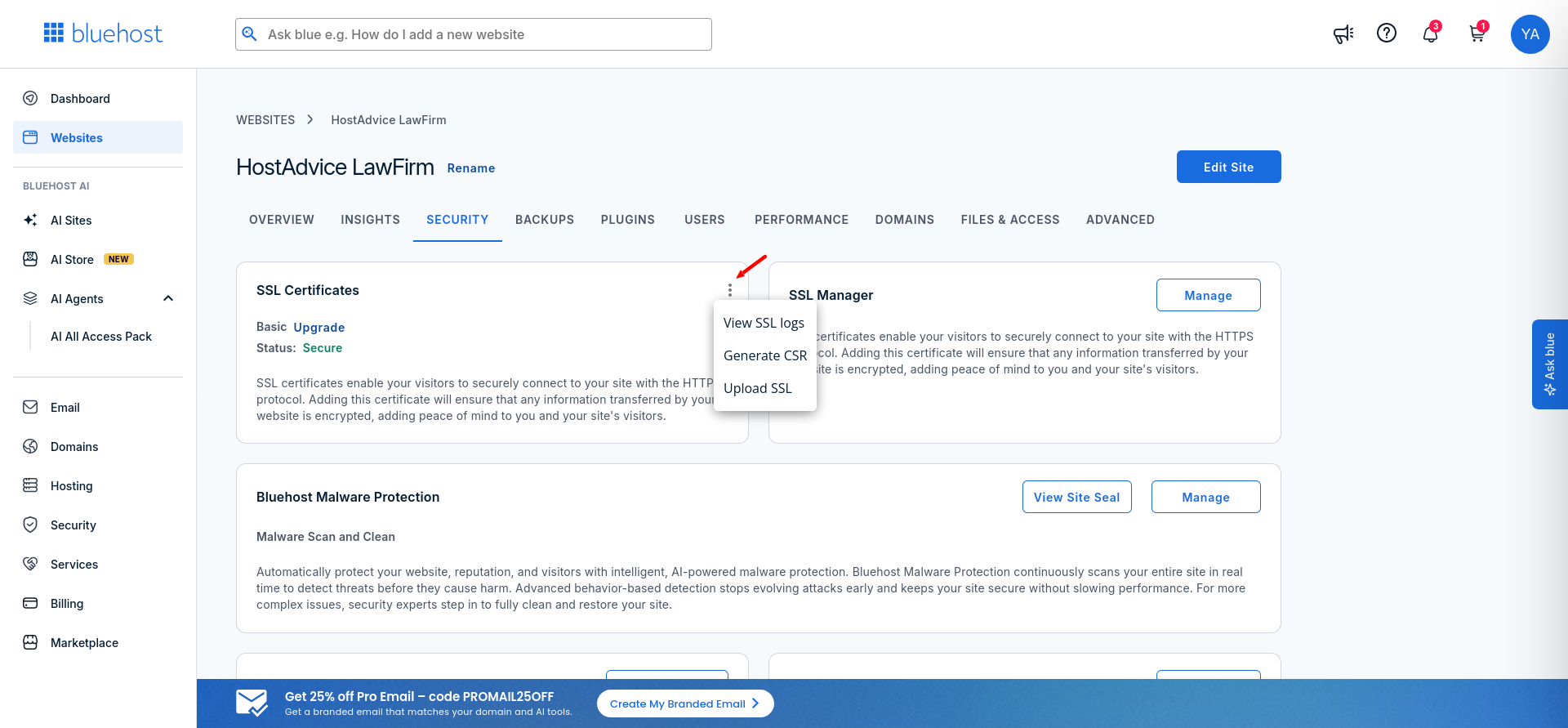The height and width of the screenshot is (728, 1568).
Task: Click the promo banner envelope icon
Action: tap(252, 703)
